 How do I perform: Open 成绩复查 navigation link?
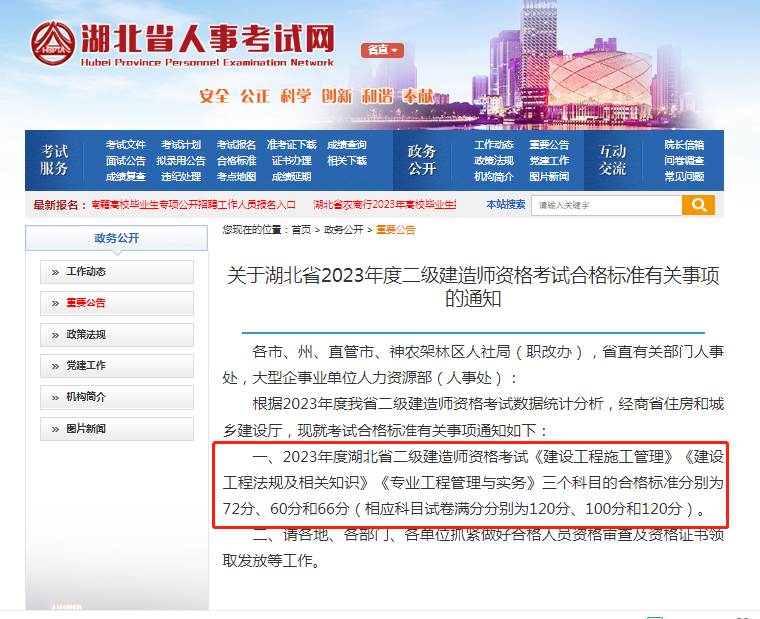(x=126, y=176)
